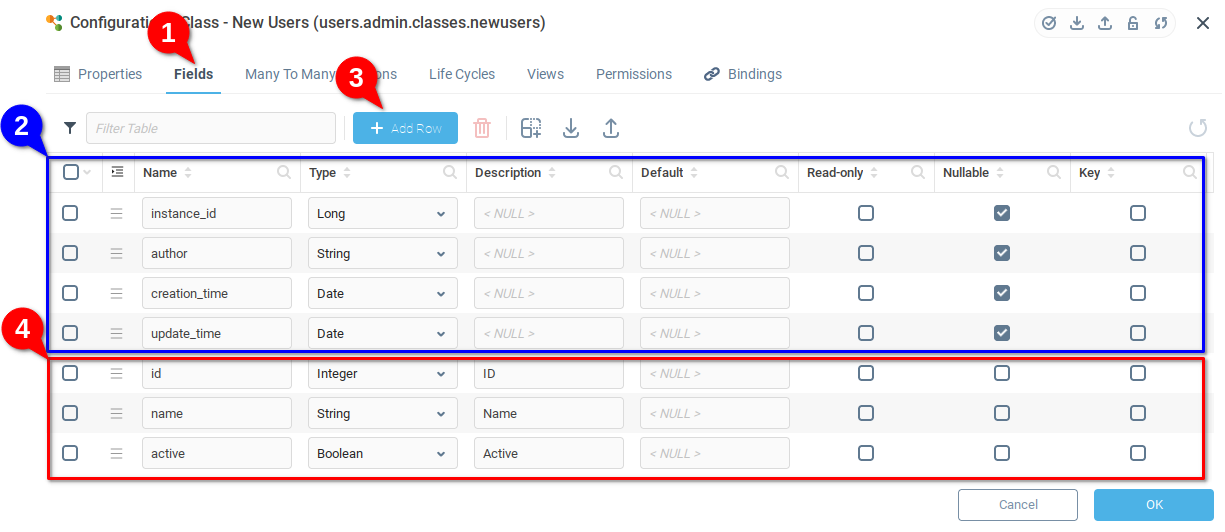The height and width of the screenshot is (532, 1225).
Task: Open Type dropdown for author field
Action: (382, 253)
